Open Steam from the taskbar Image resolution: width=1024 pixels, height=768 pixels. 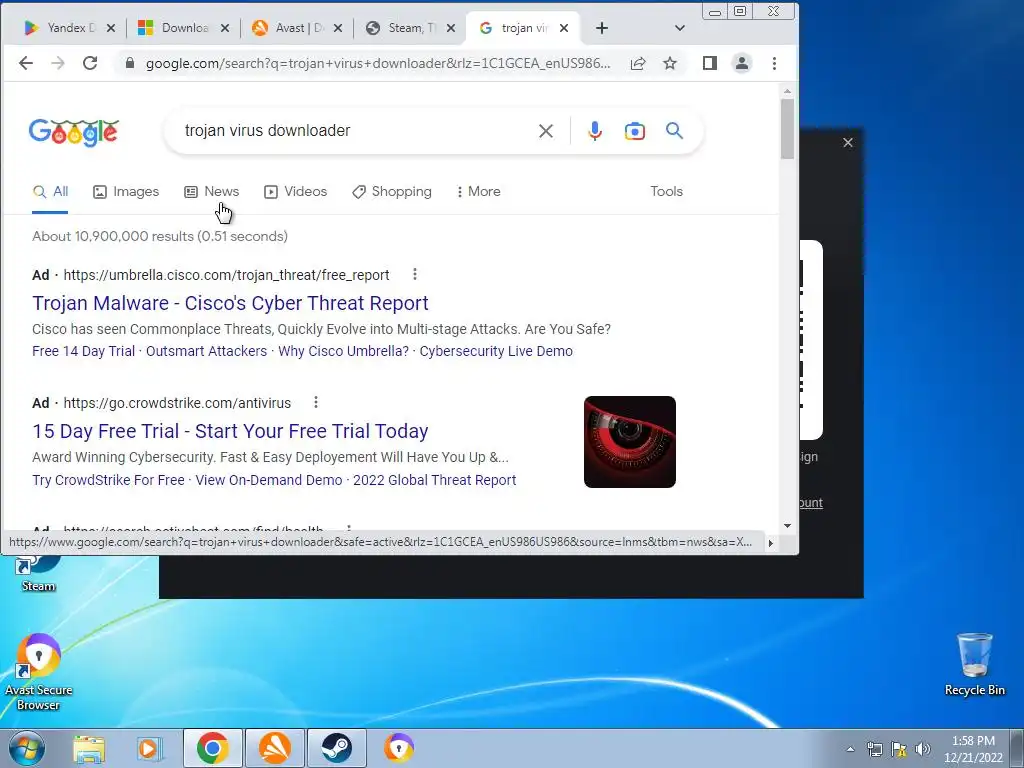pos(336,748)
